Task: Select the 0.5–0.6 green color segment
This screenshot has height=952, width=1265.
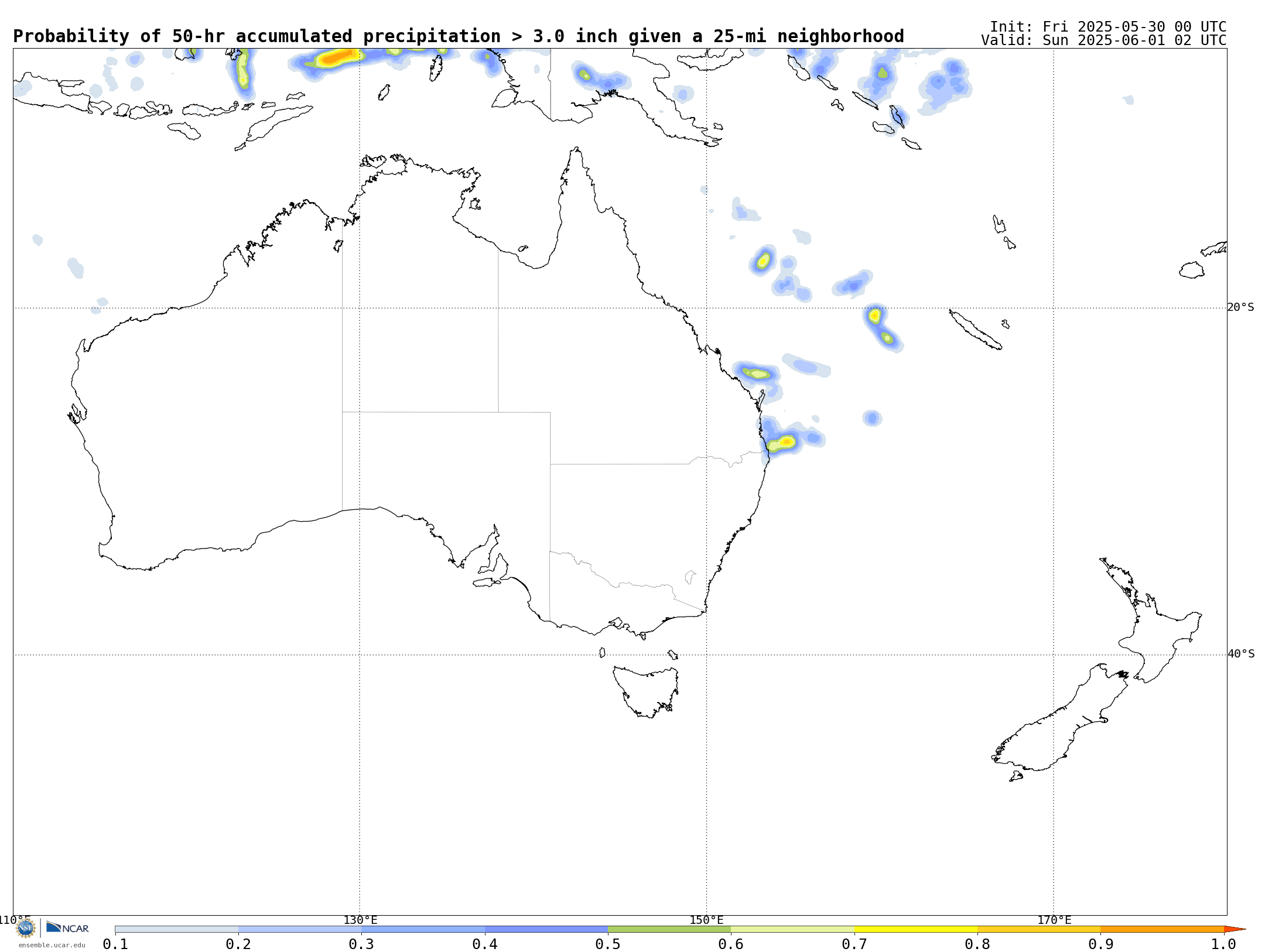Action: pyautogui.click(x=669, y=929)
